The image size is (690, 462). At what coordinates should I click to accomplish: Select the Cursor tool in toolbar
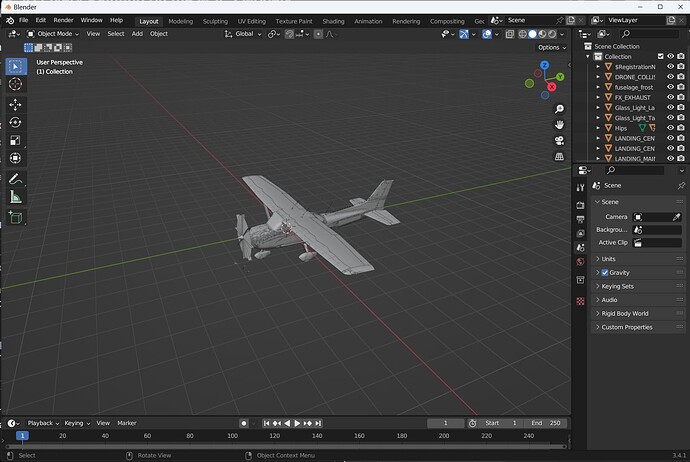15,84
